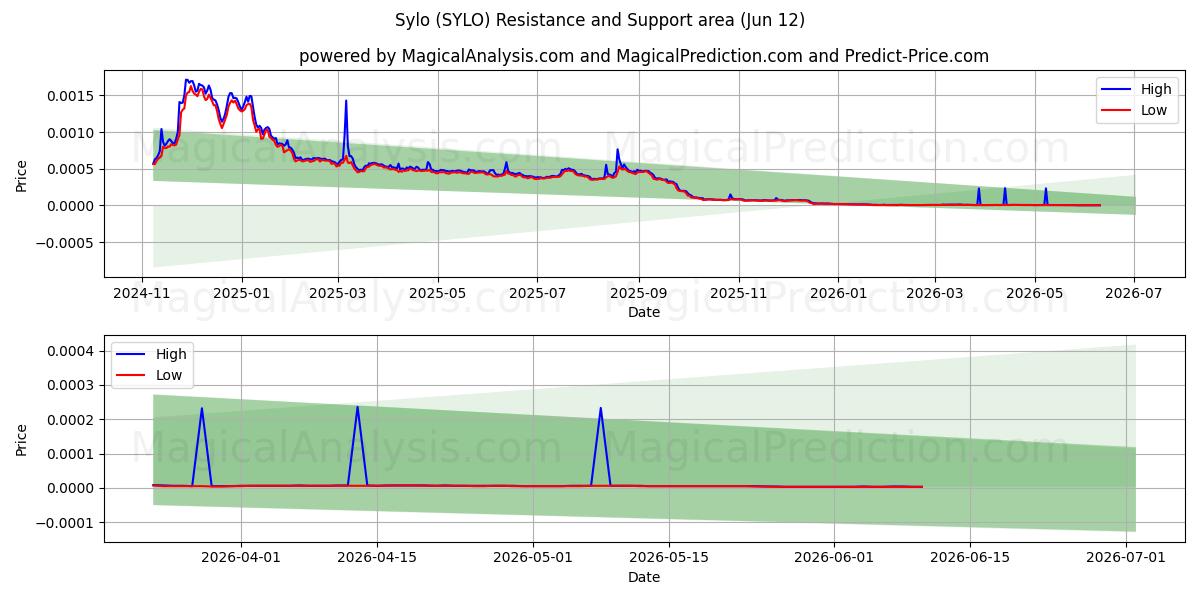The image size is (1200, 600).
Task: Click the 'Date' axis title under the upper chart
Action: 643,312
